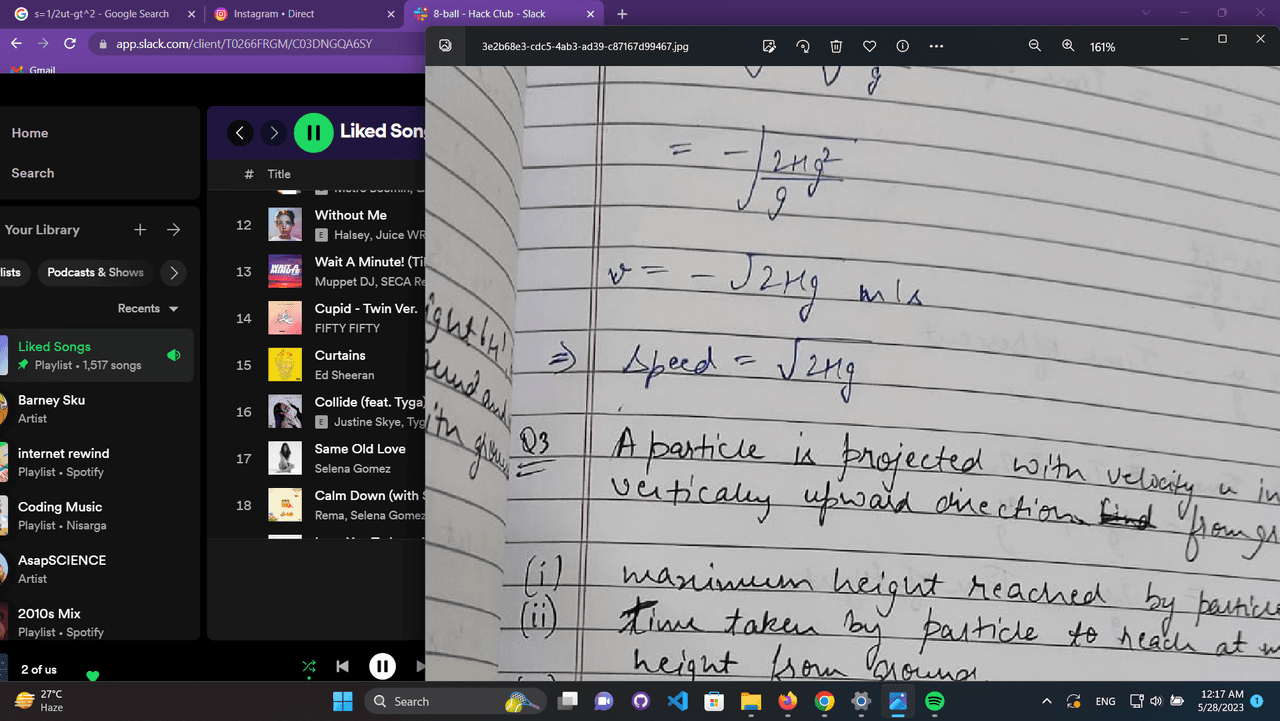Rotate the photo using the rotate icon

(802, 46)
